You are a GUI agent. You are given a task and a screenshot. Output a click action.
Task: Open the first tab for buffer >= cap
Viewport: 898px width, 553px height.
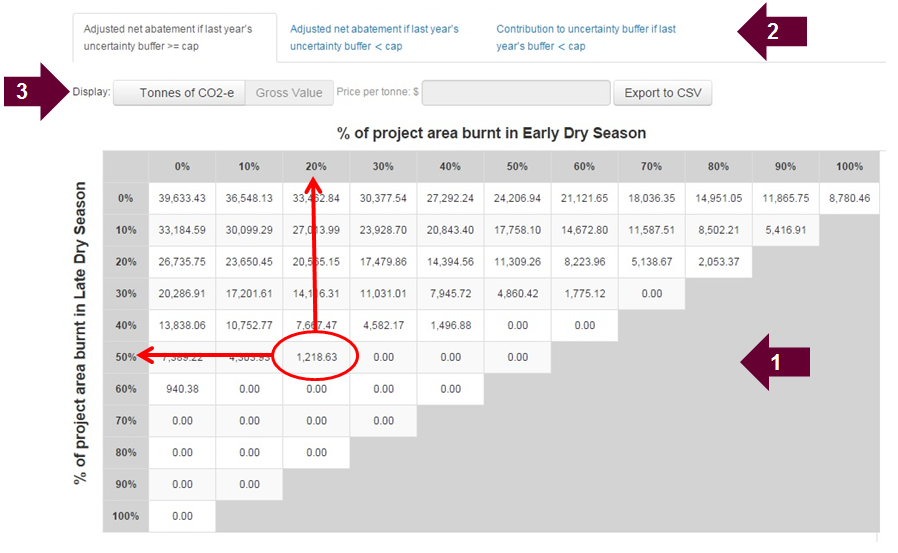click(168, 38)
